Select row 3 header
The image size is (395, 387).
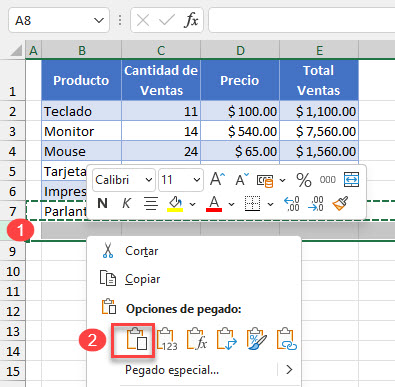point(13,131)
